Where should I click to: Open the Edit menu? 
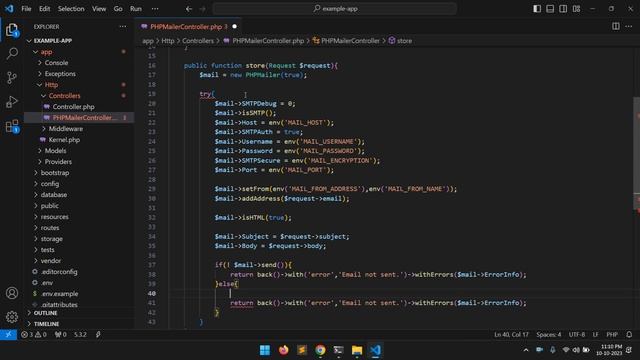click(44, 9)
